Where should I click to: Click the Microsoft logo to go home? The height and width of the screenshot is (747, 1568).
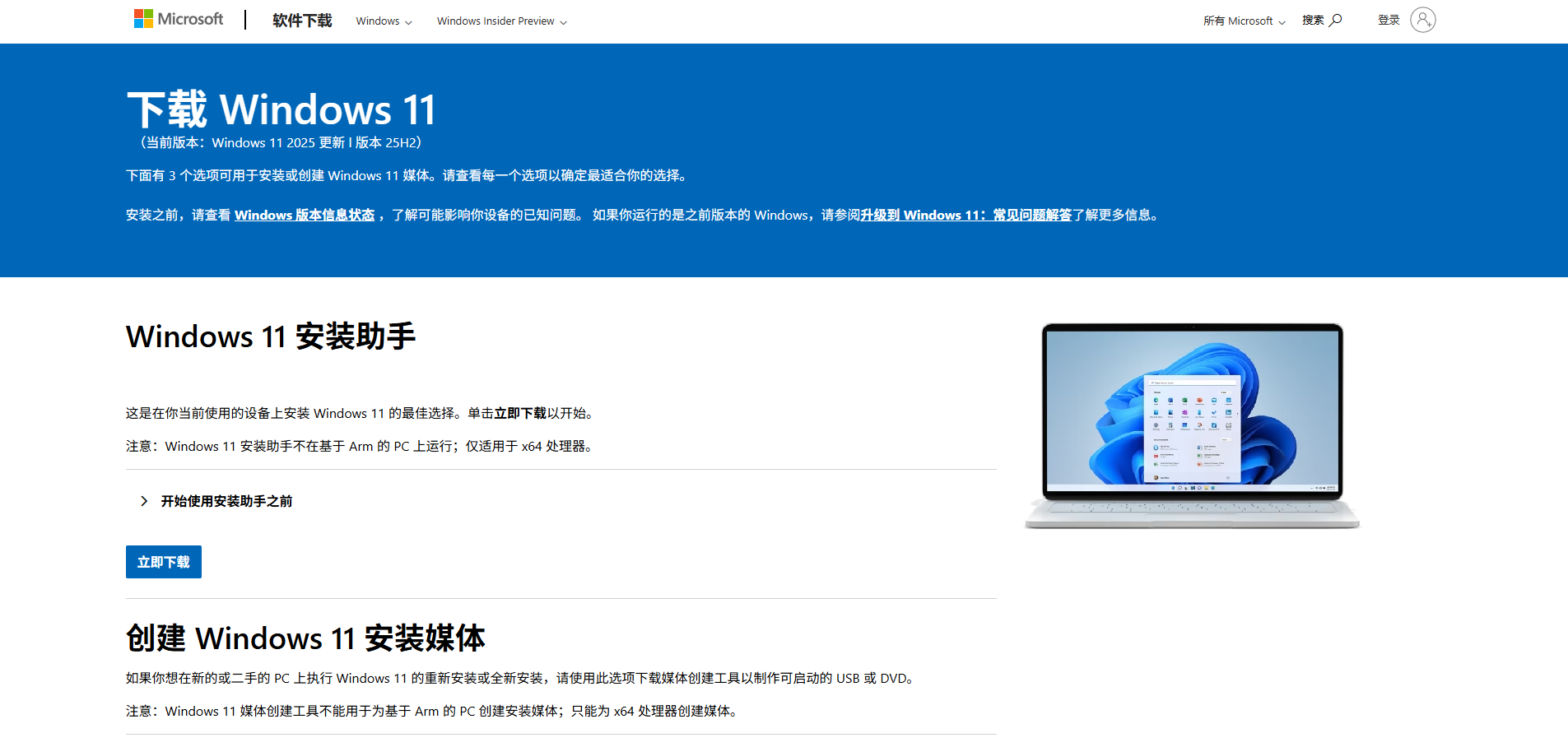pos(179,18)
